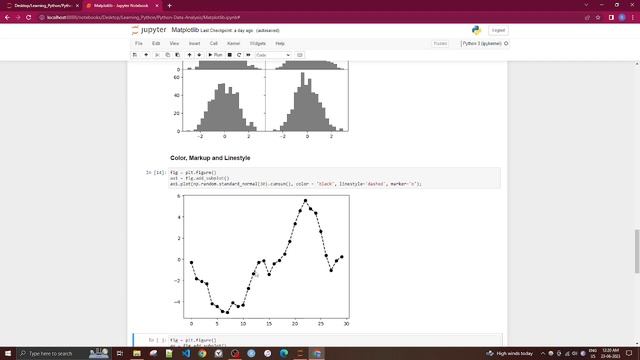
Task: Open the browser three-dot menu
Action: (633, 18)
